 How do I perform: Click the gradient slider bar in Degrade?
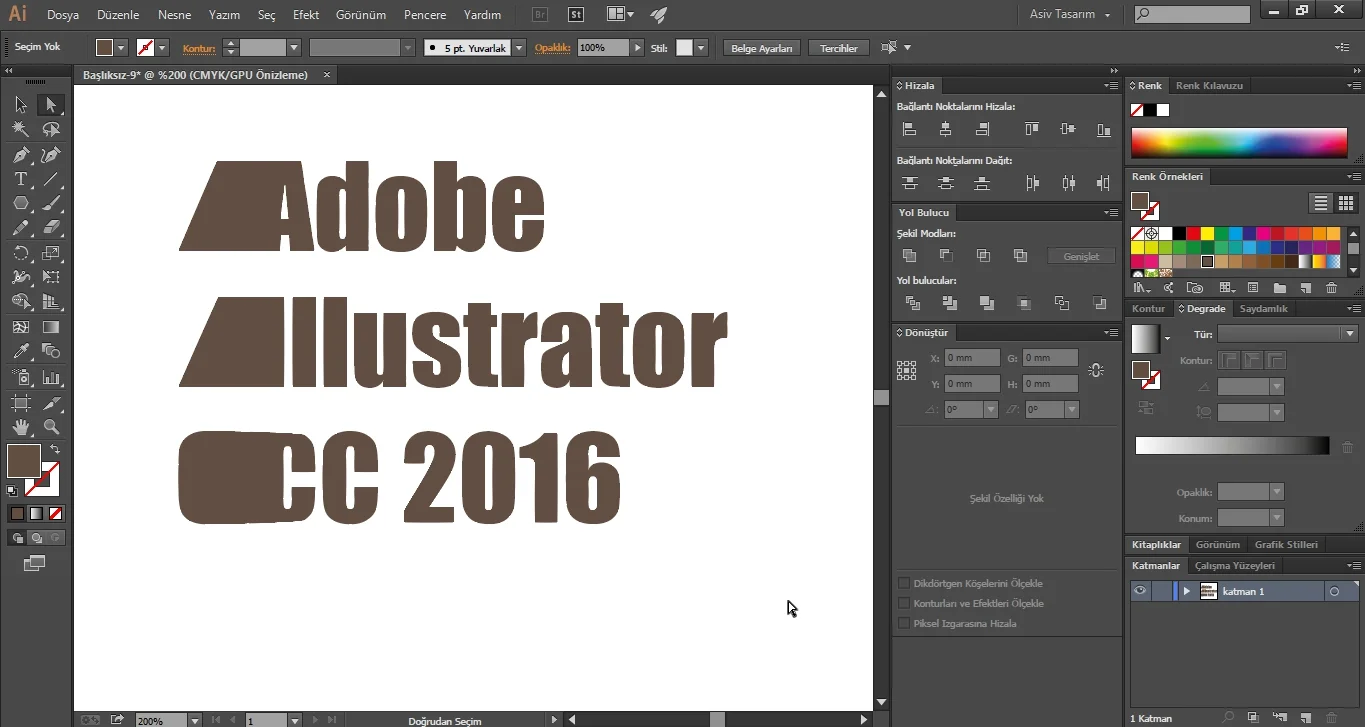coord(1232,446)
